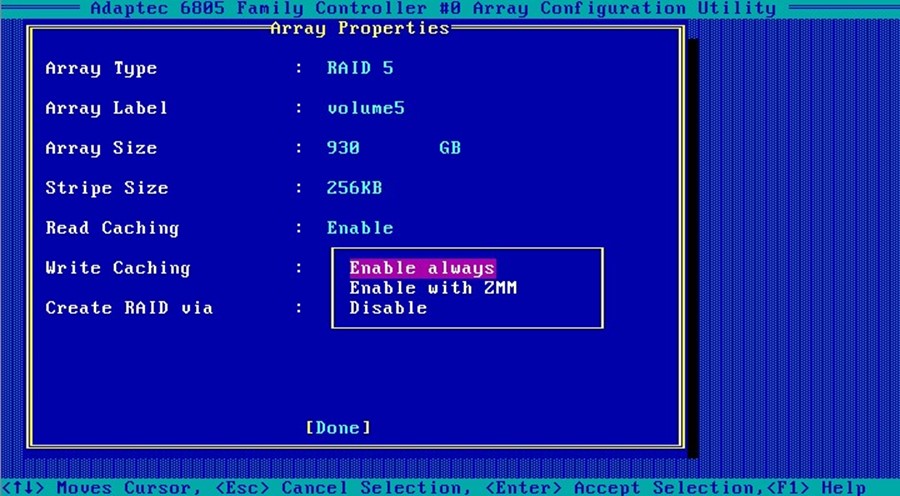Pick the 'Disable' write caching option
The width and height of the screenshot is (900, 496).
tap(388, 308)
